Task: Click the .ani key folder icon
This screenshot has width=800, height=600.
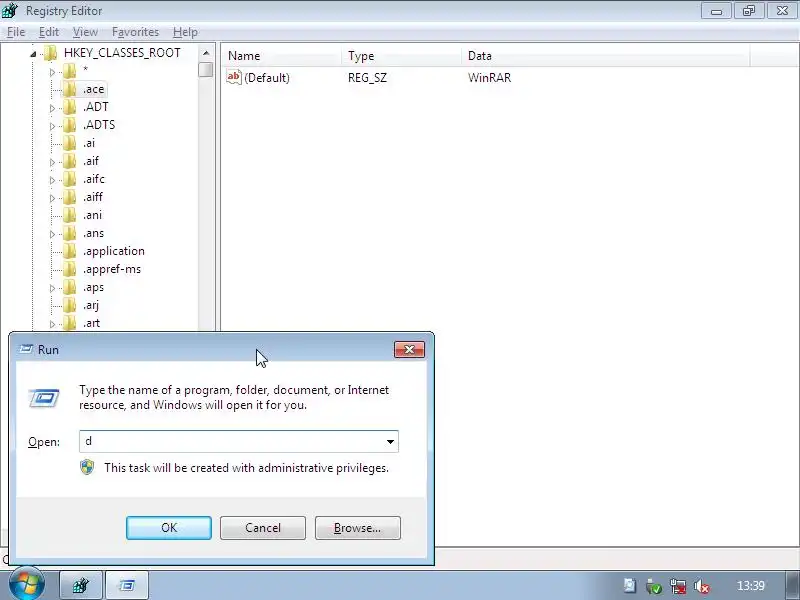Action: [69, 215]
